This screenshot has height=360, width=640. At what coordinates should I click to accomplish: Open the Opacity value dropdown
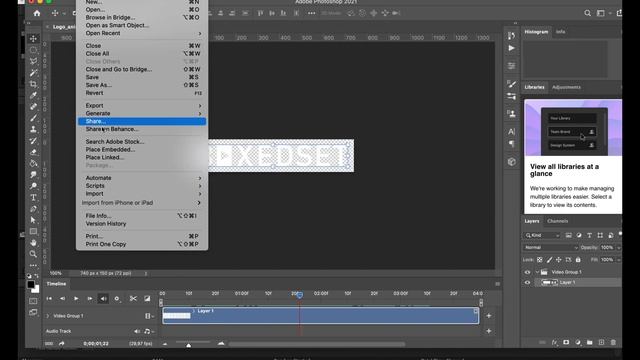(x=619, y=248)
